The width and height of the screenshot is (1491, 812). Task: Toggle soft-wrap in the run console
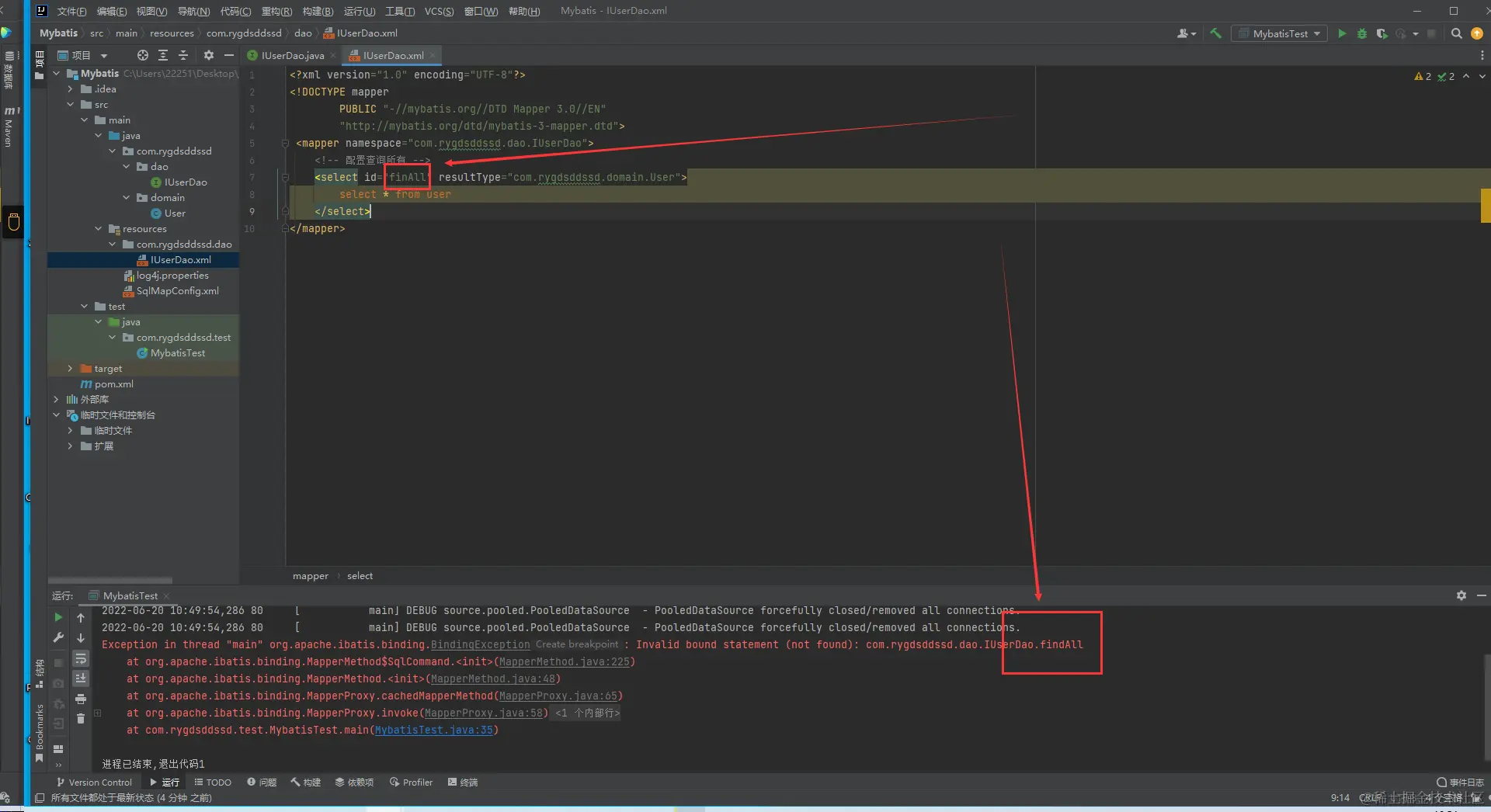click(x=81, y=658)
